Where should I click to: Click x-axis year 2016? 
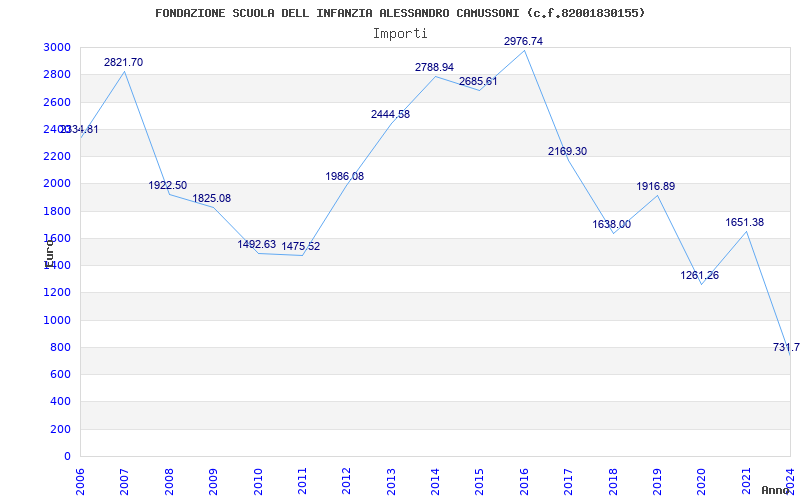524,481
